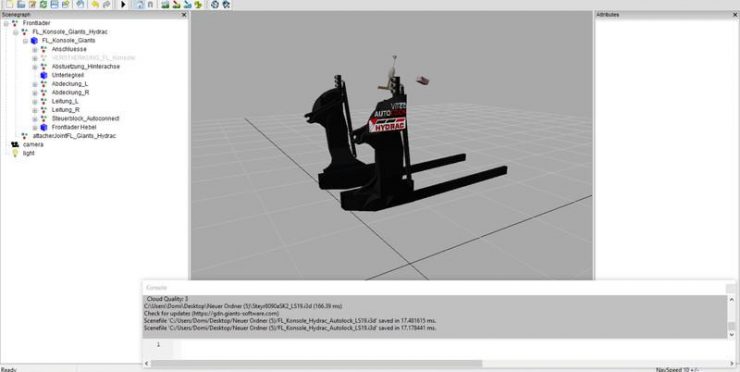Click the yellow foliage paint icon
This screenshot has height=372, width=740.
point(198,4)
